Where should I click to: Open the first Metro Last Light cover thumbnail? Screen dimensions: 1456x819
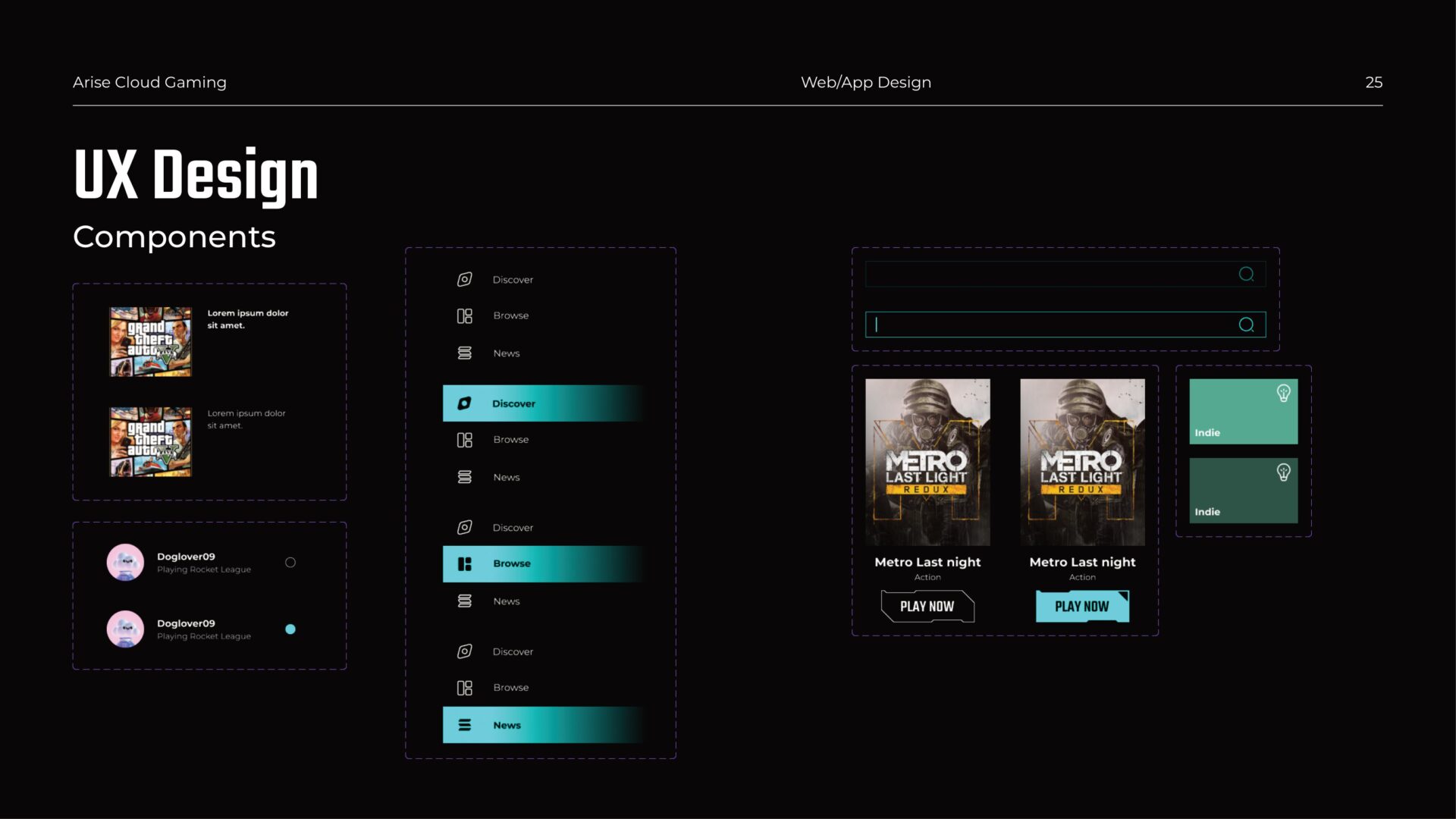927,463
